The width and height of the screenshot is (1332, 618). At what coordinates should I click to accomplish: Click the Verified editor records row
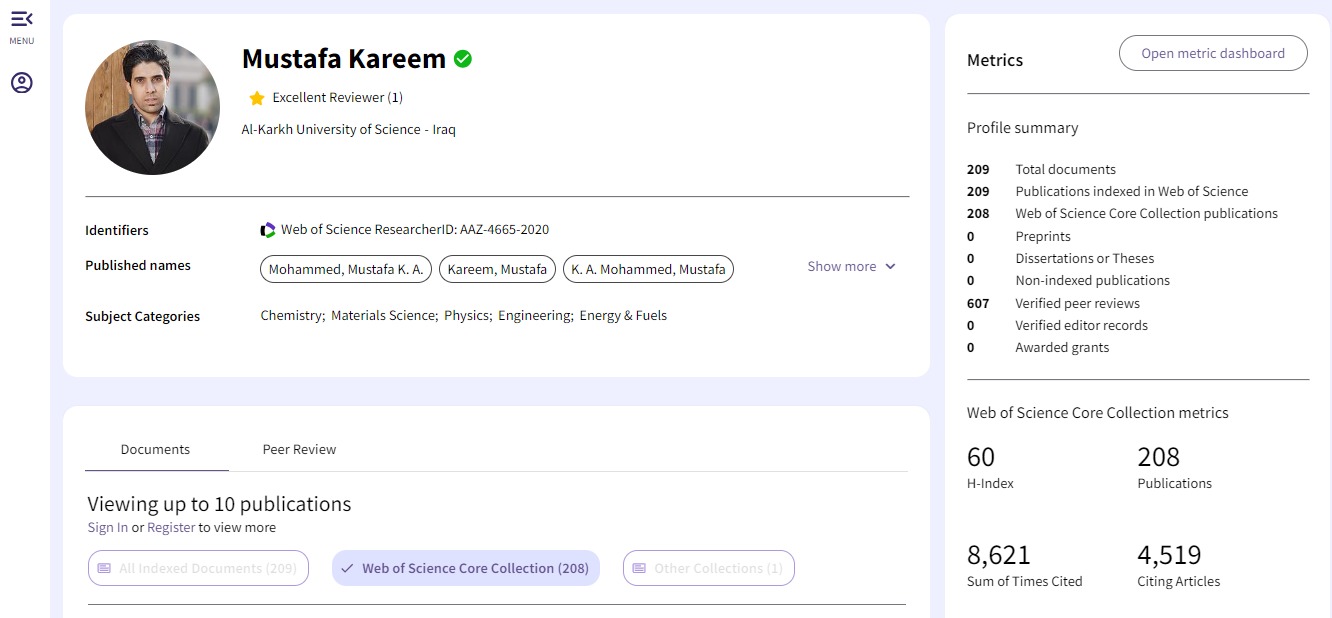pos(1057,325)
